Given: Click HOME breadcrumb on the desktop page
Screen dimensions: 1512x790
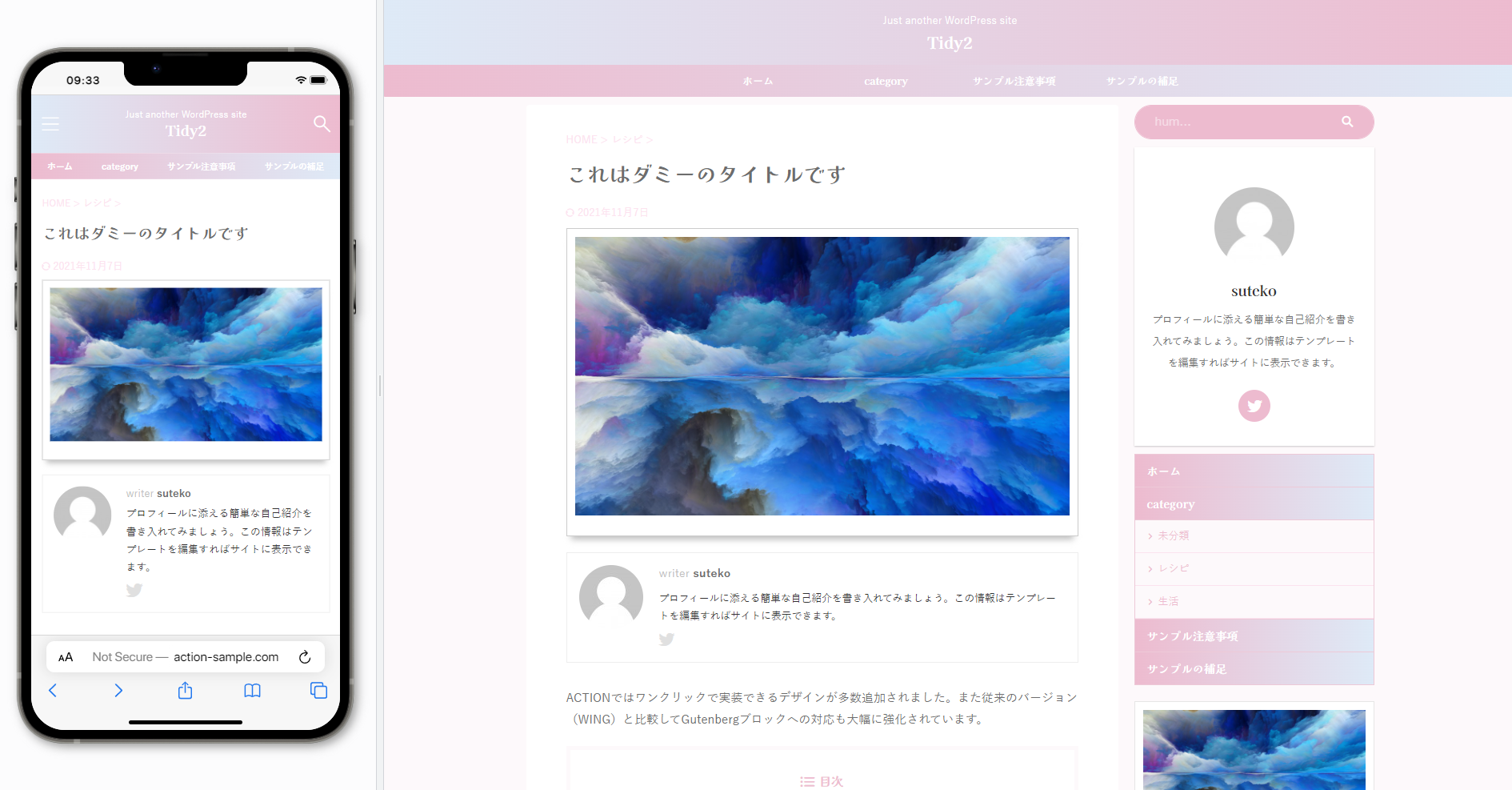Looking at the screenshot, I should pyautogui.click(x=582, y=139).
